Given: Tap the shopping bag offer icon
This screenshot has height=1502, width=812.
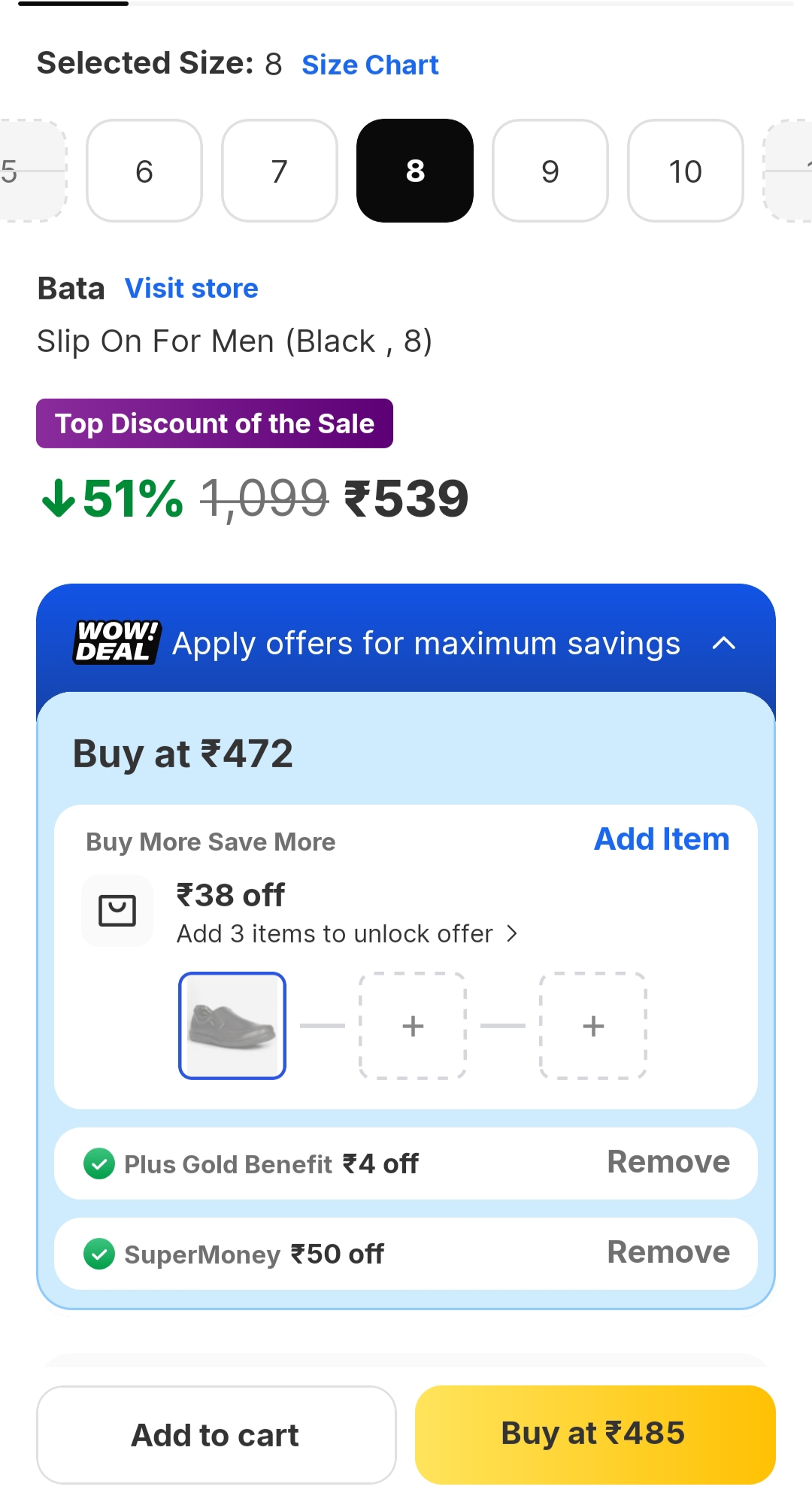Looking at the screenshot, I should point(117,910).
